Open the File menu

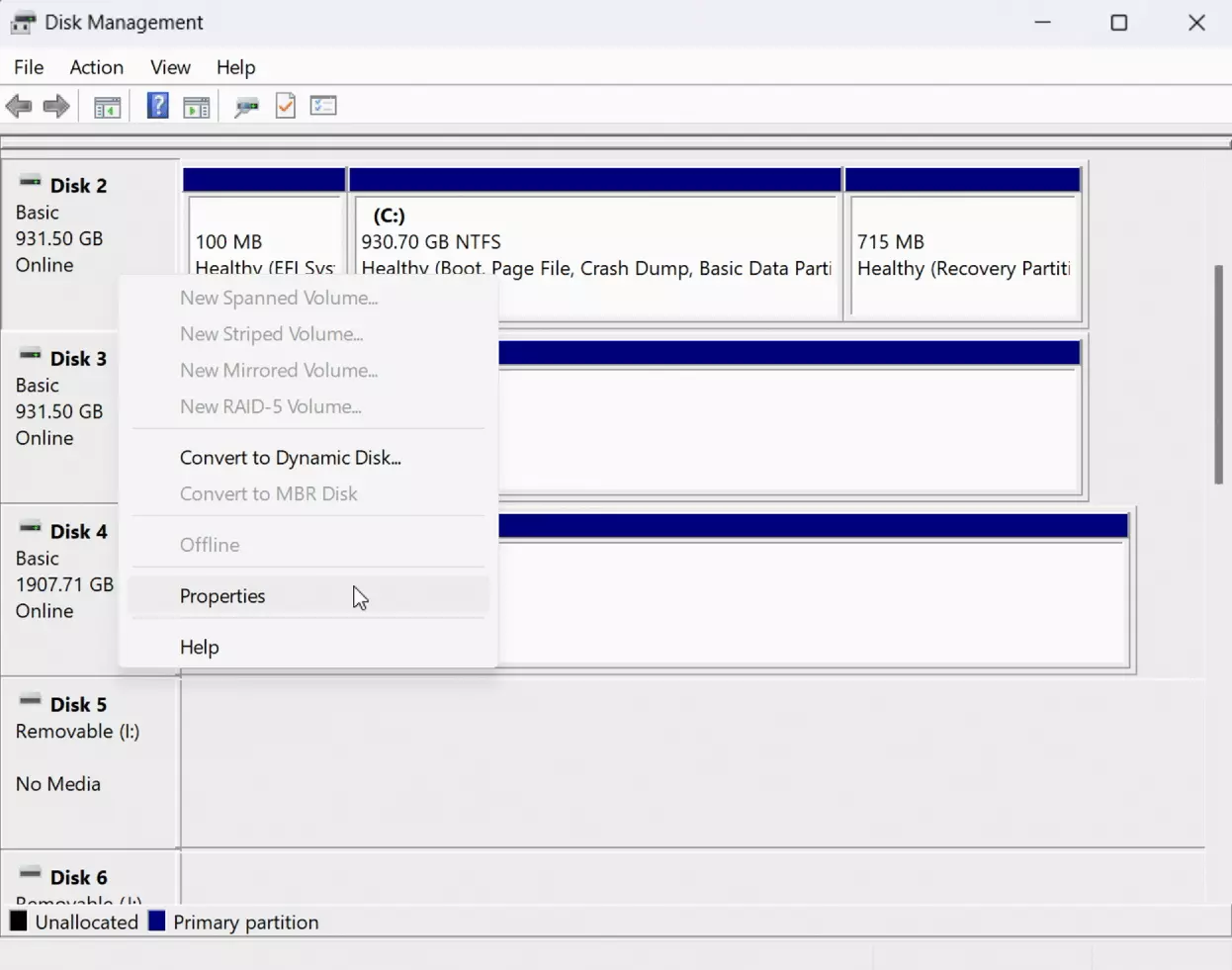click(x=29, y=67)
